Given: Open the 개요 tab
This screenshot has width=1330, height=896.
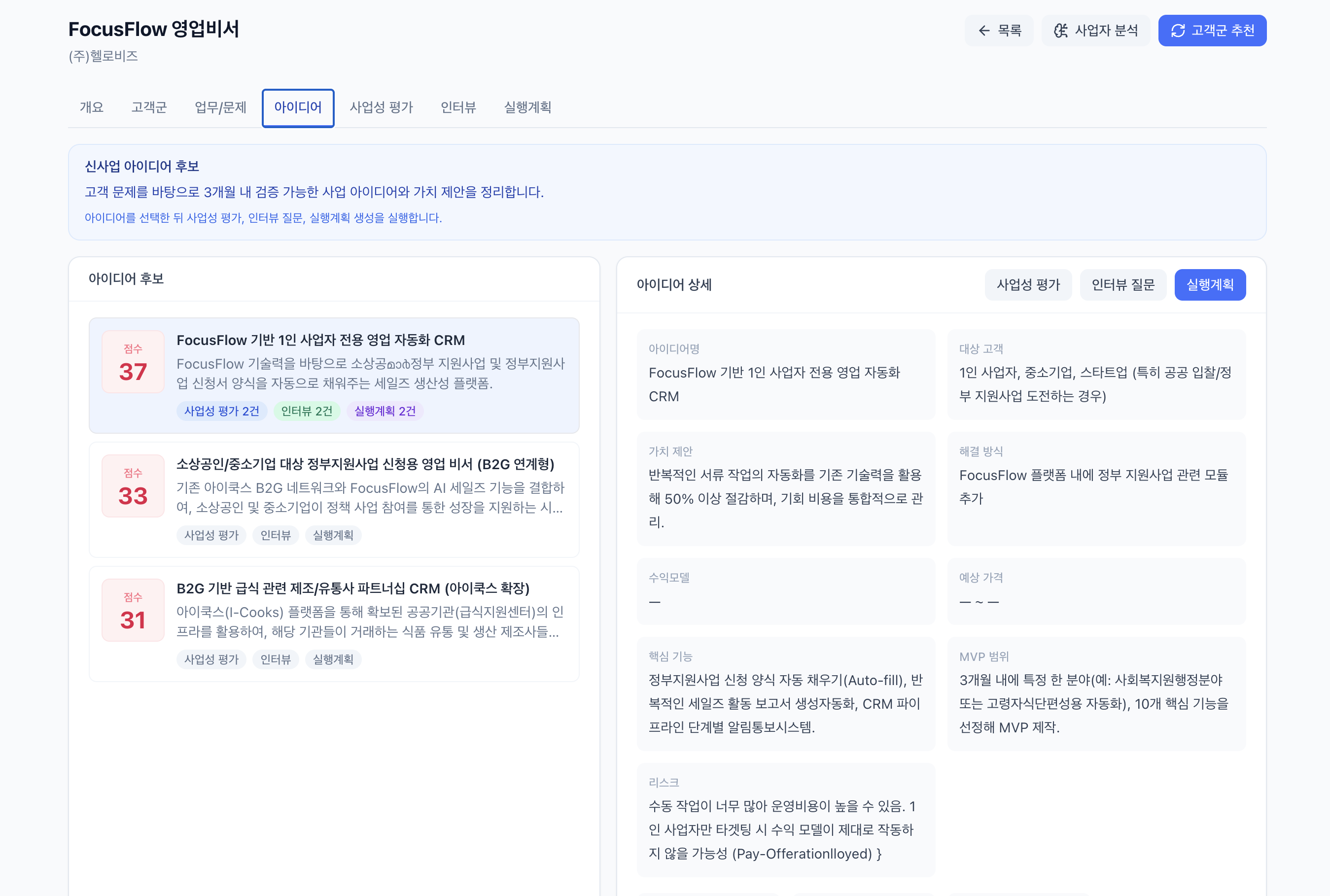Looking at the screenshot, I should tap(92, 107).
